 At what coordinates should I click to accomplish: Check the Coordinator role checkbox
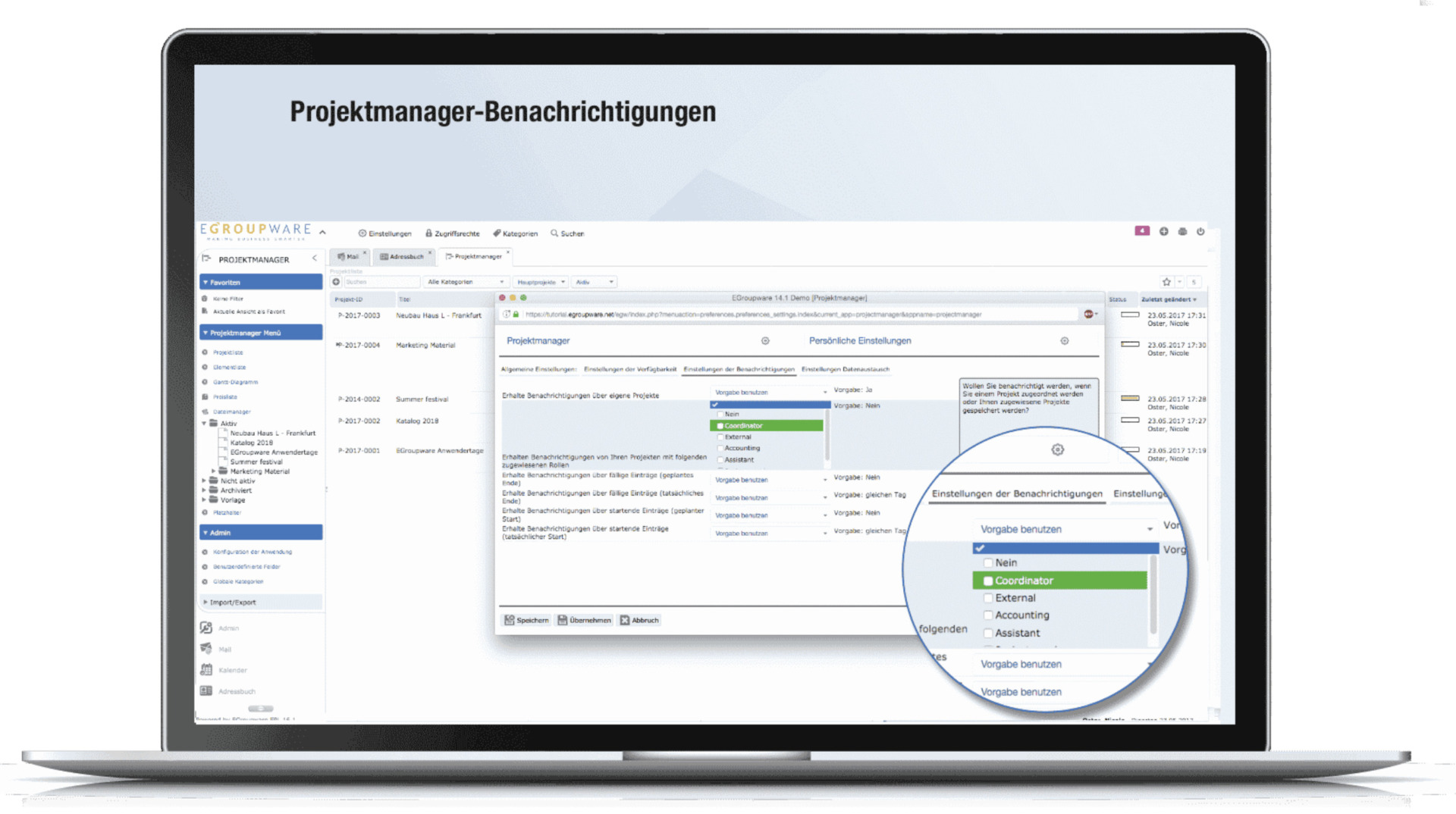(x=719, y=425)
